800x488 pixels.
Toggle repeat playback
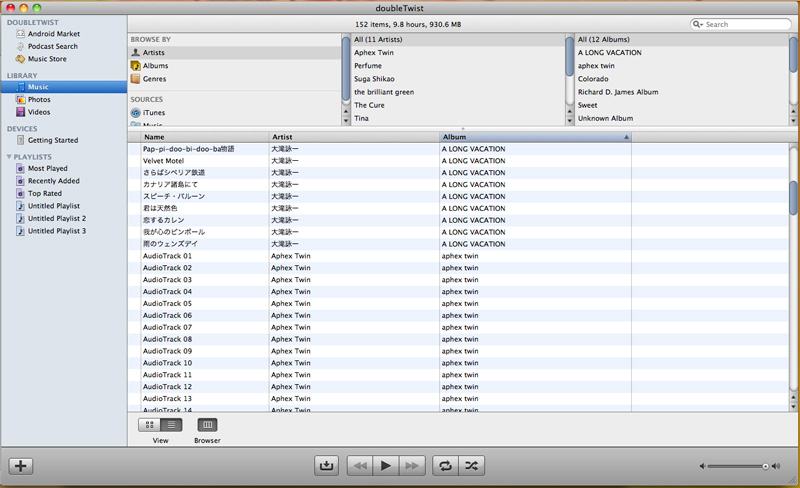(x=445, y=465)
